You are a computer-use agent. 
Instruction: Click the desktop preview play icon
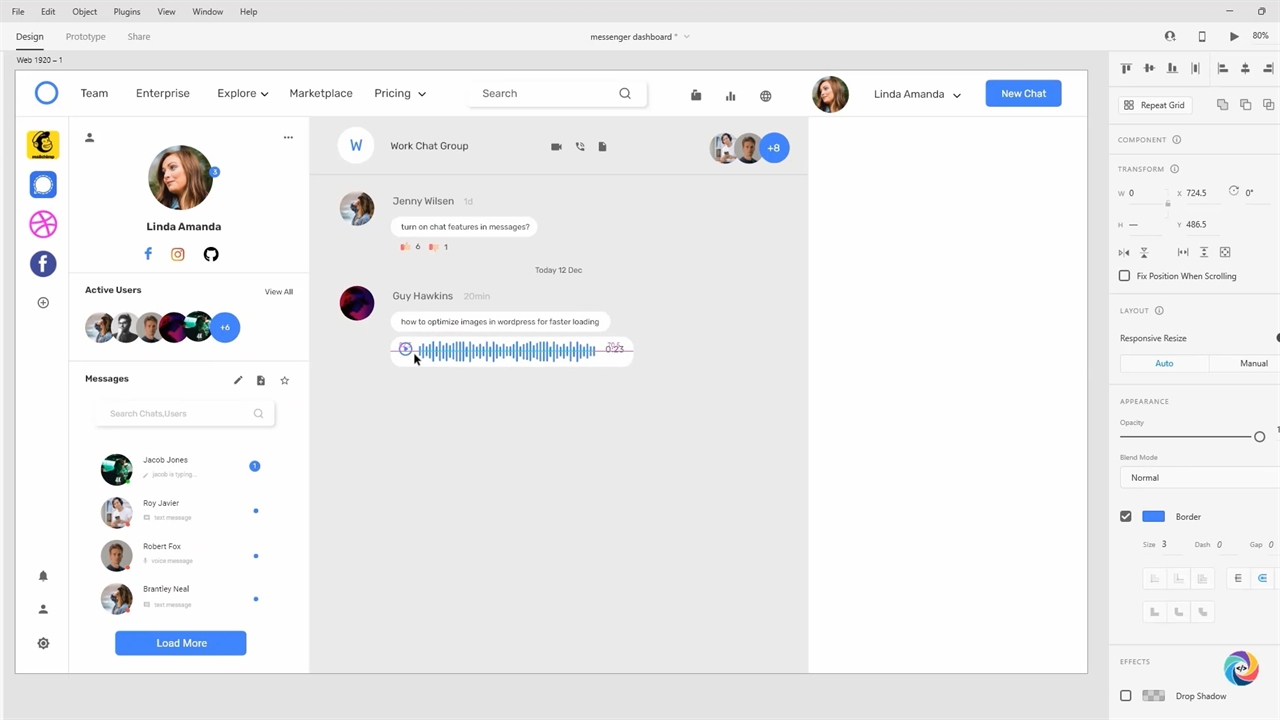pos(1234,36)
